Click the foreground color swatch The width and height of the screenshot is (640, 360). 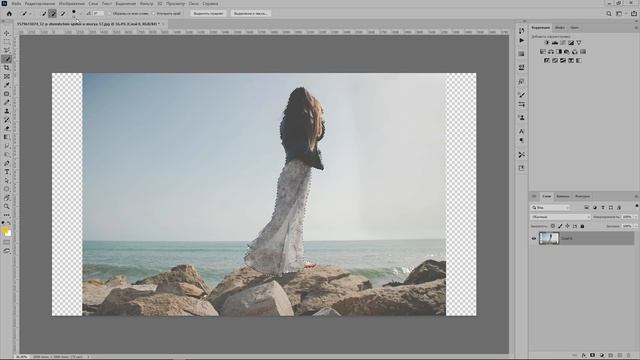point(4,230)
